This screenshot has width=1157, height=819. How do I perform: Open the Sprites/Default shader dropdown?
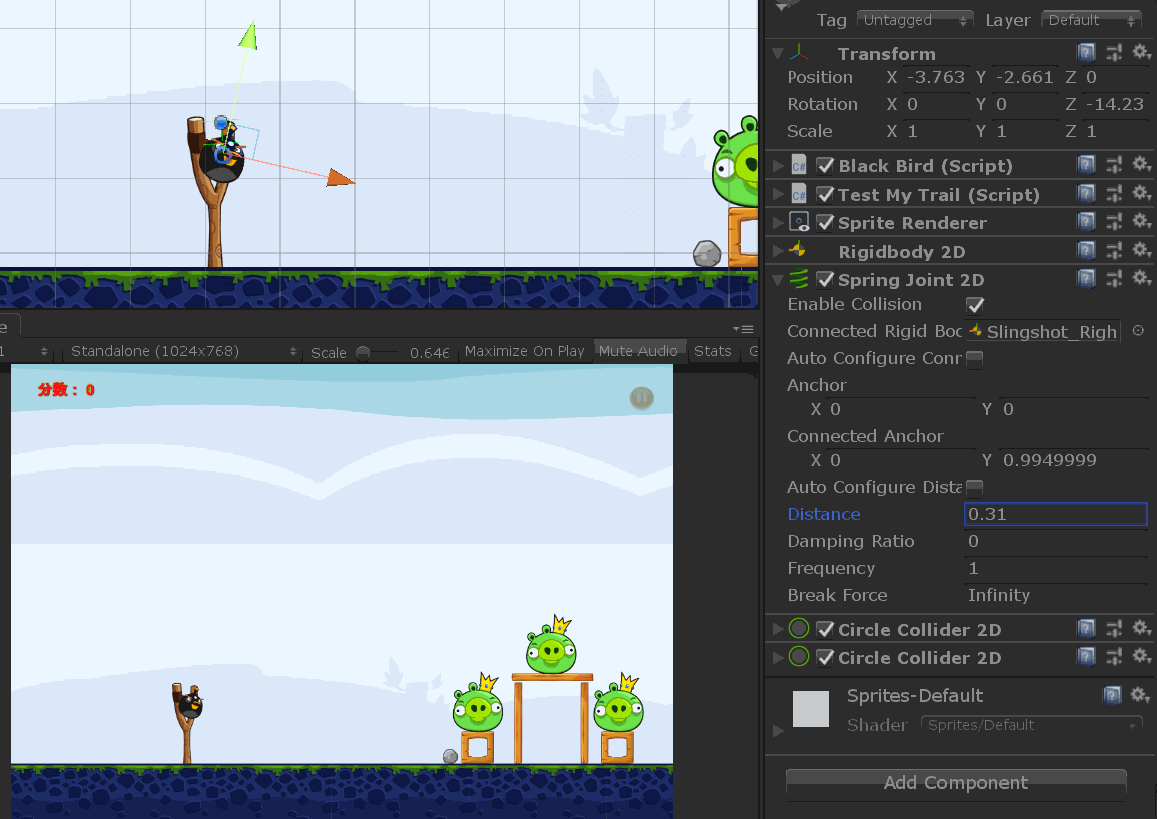(x=1032, y=725)
